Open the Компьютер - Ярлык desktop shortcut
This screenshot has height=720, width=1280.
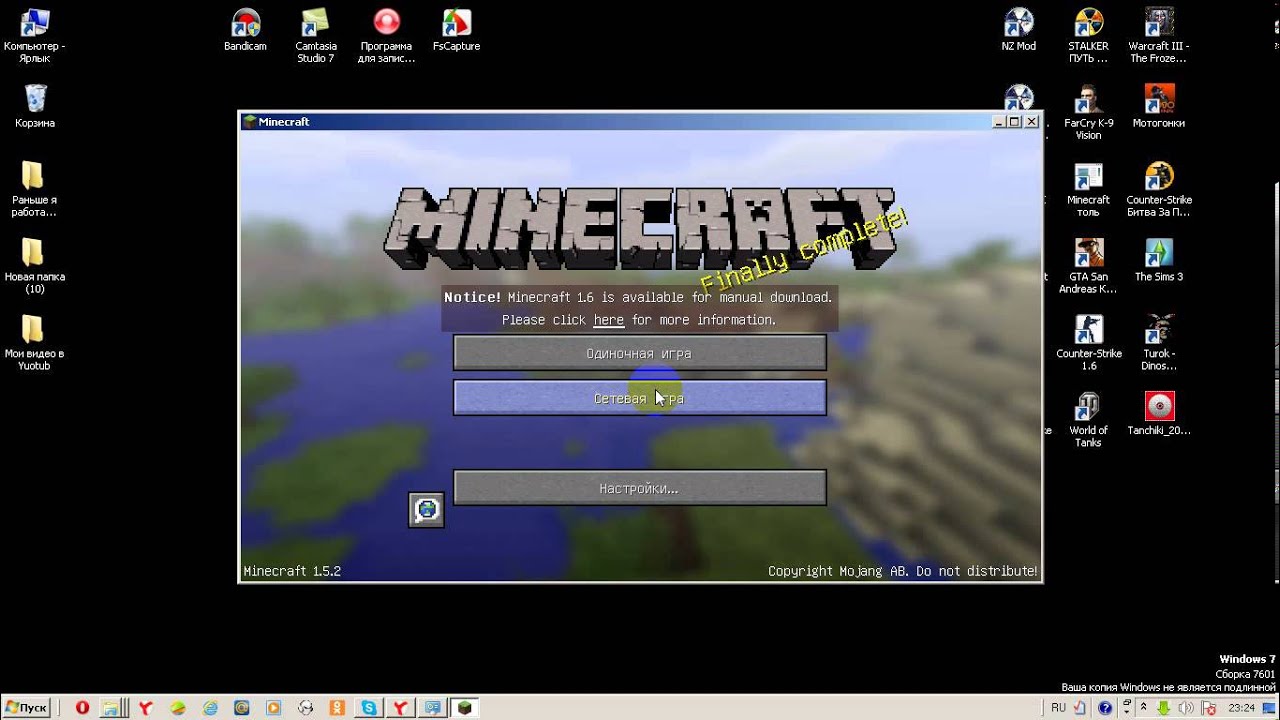34,36
